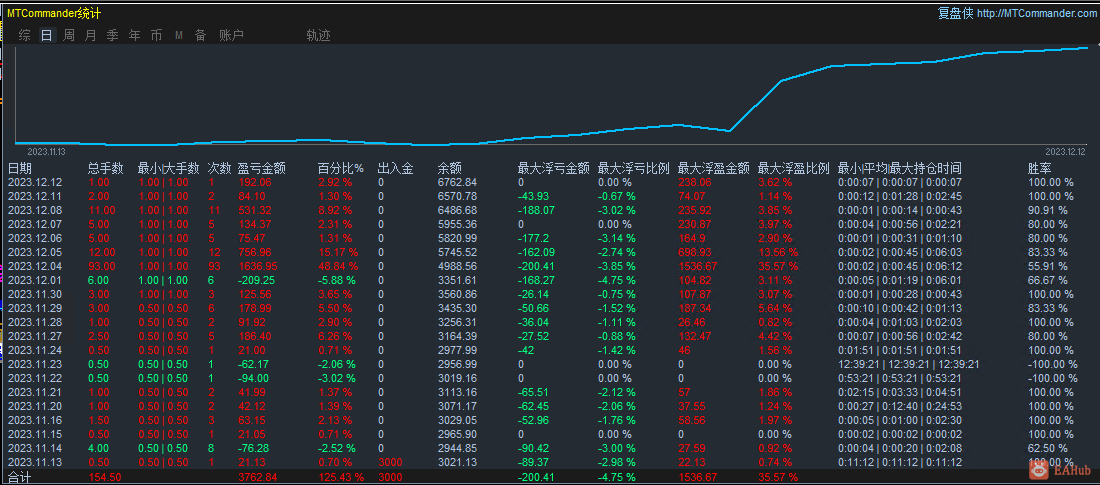
Task: Switch to the 年 yearly tab
Action: tap(135, 35)
